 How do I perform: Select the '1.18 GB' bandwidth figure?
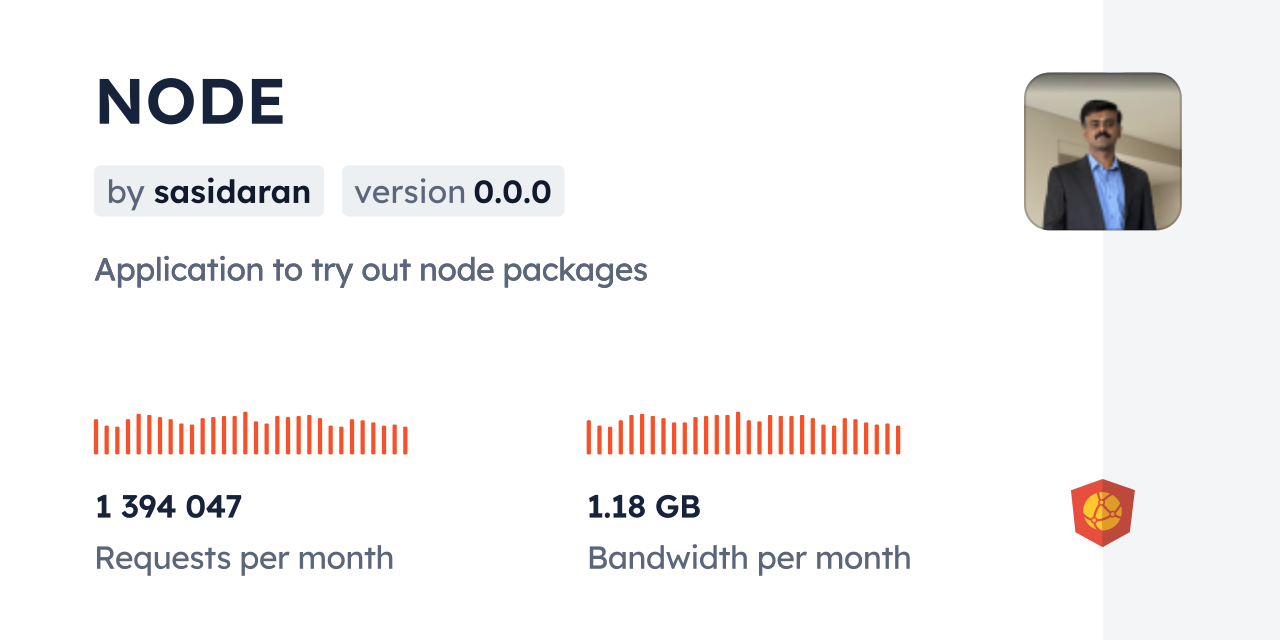point(644,507)
